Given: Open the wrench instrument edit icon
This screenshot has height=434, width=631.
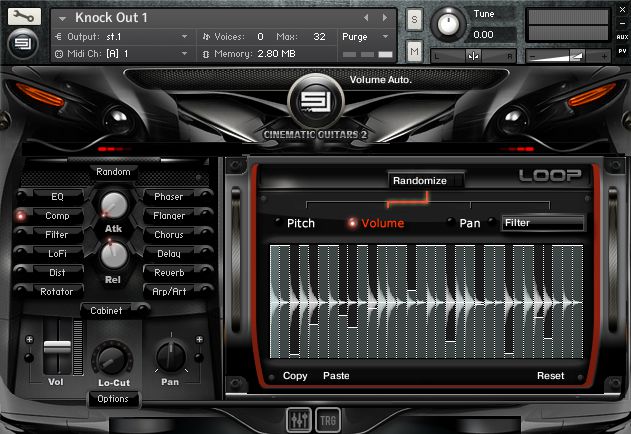Looking at the screenshot, I should click(x=24, y=16).
